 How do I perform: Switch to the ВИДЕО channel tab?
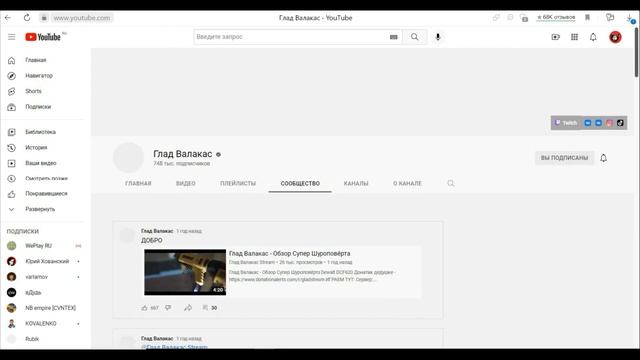[186, 183]
